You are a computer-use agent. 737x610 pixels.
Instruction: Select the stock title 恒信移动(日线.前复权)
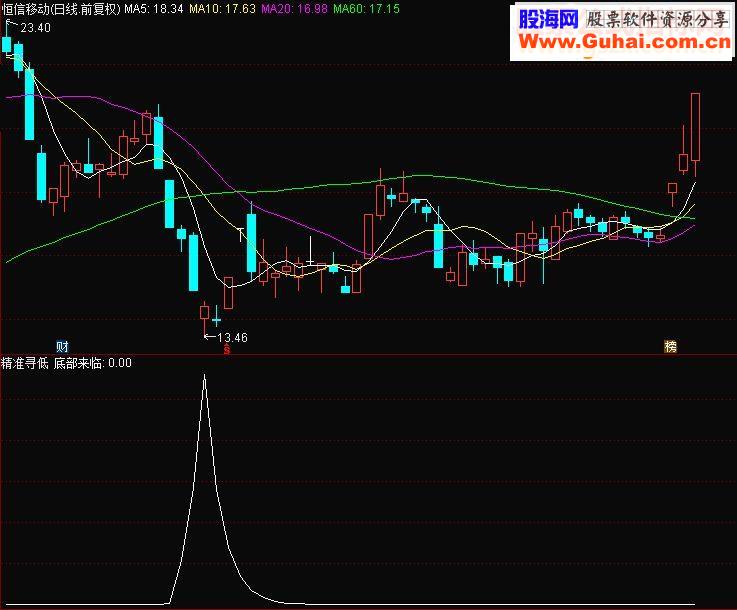61,9
